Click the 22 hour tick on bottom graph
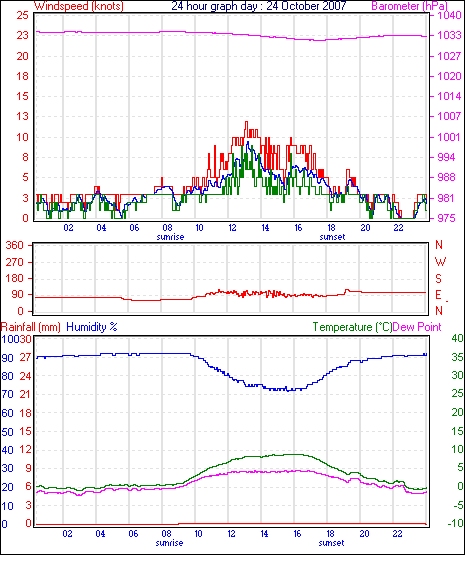The width and height of the screenshot is (466, 563). 397,534
